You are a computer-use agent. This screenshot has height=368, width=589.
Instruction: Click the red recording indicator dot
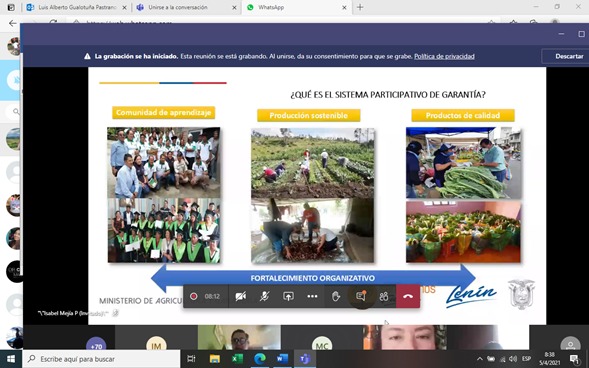coord(193,296)
